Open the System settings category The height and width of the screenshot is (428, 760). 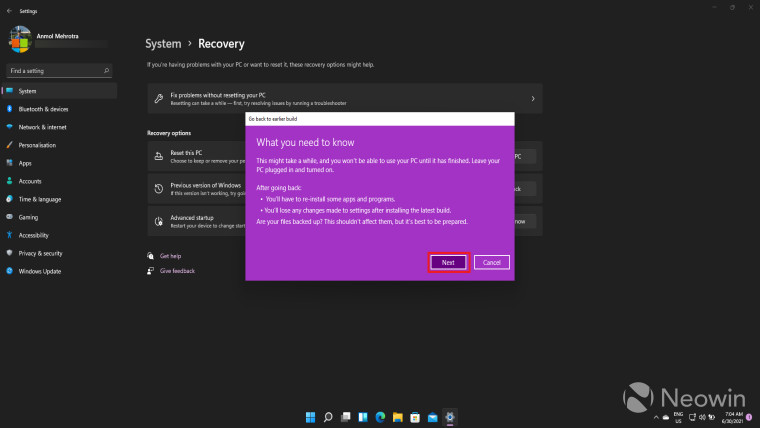pyautogui.click(x=59, y=91)
